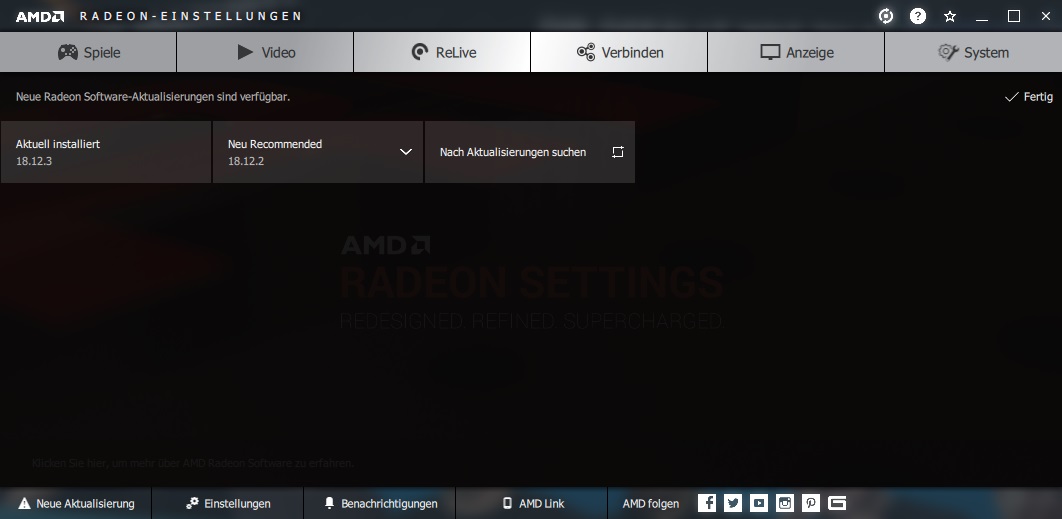Click the refresh icon beside Nach Aktualisierungen suchen
This screenshot has height=519, width=1062.
pos(618,152)
